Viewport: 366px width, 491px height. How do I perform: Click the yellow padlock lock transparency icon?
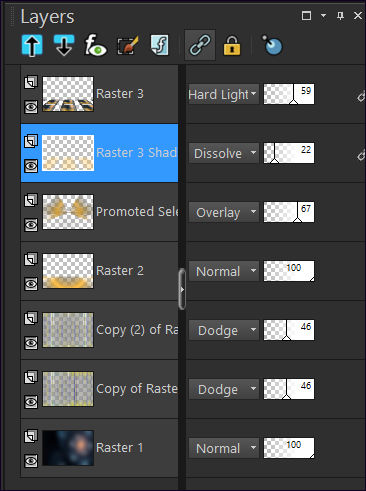pos(232,45)
